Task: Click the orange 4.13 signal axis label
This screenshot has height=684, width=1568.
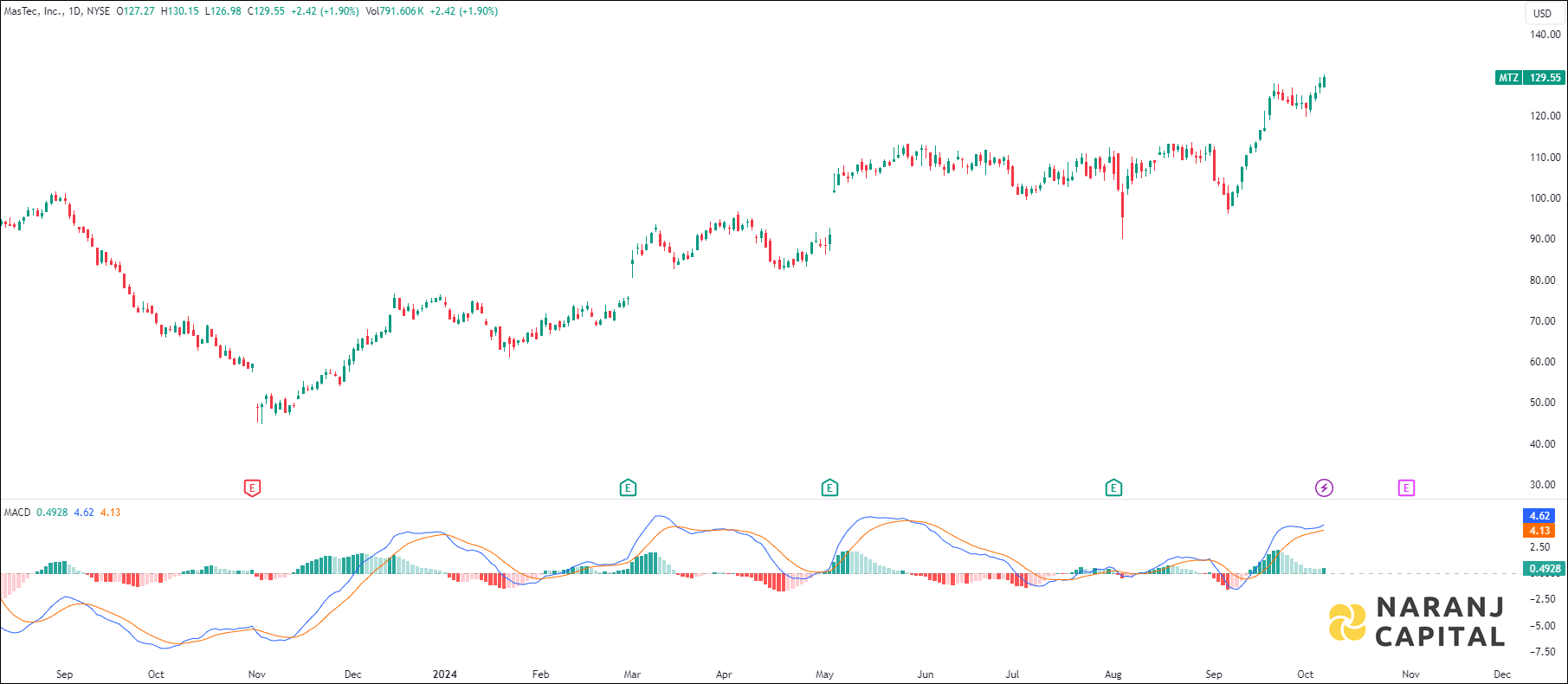Action: pos(1539,531)
